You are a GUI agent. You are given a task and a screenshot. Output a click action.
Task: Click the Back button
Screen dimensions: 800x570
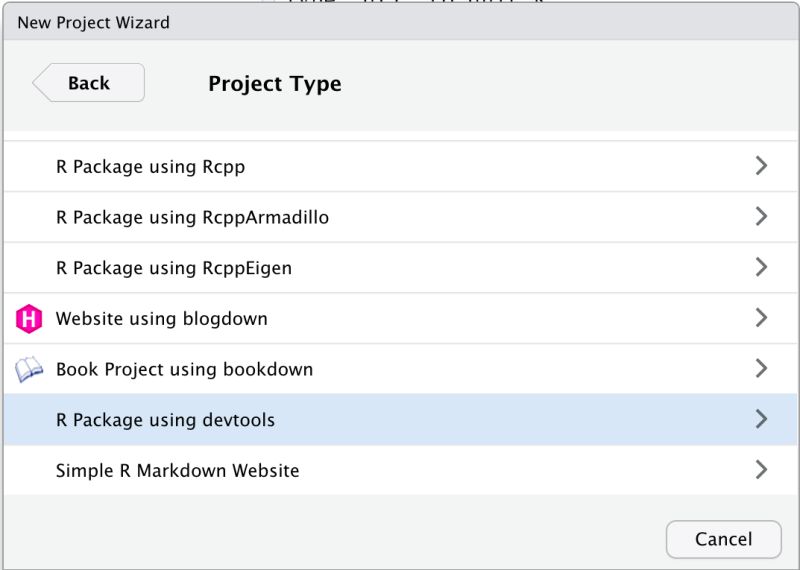click(89, 83)
